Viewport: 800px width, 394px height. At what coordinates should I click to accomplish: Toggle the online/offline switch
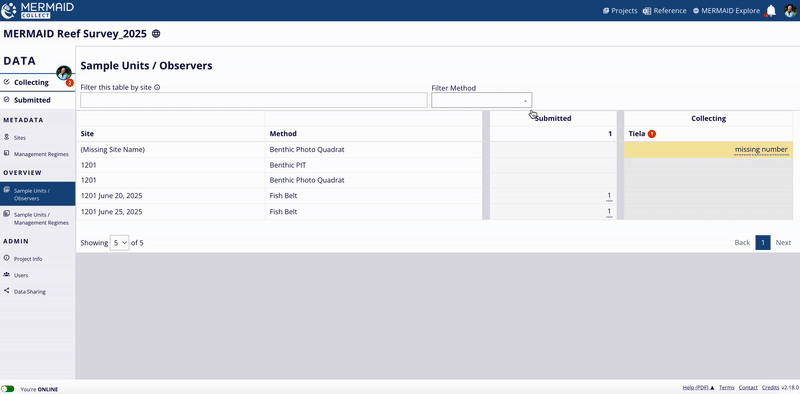tap(8, 389)
